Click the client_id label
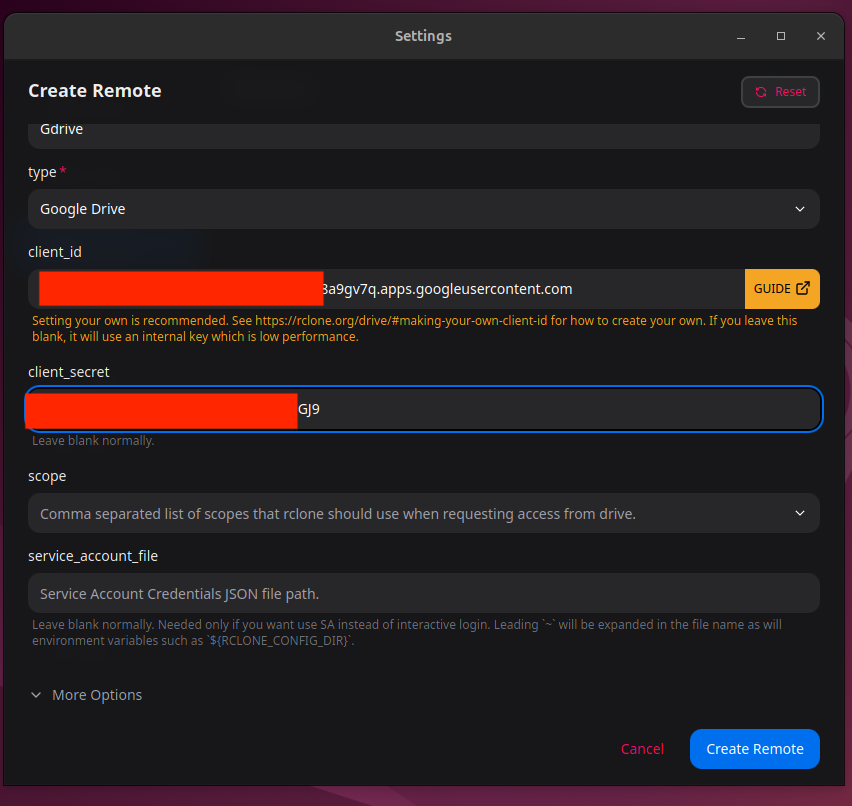This screenshot has height=806, width=852. coord(55,252)
